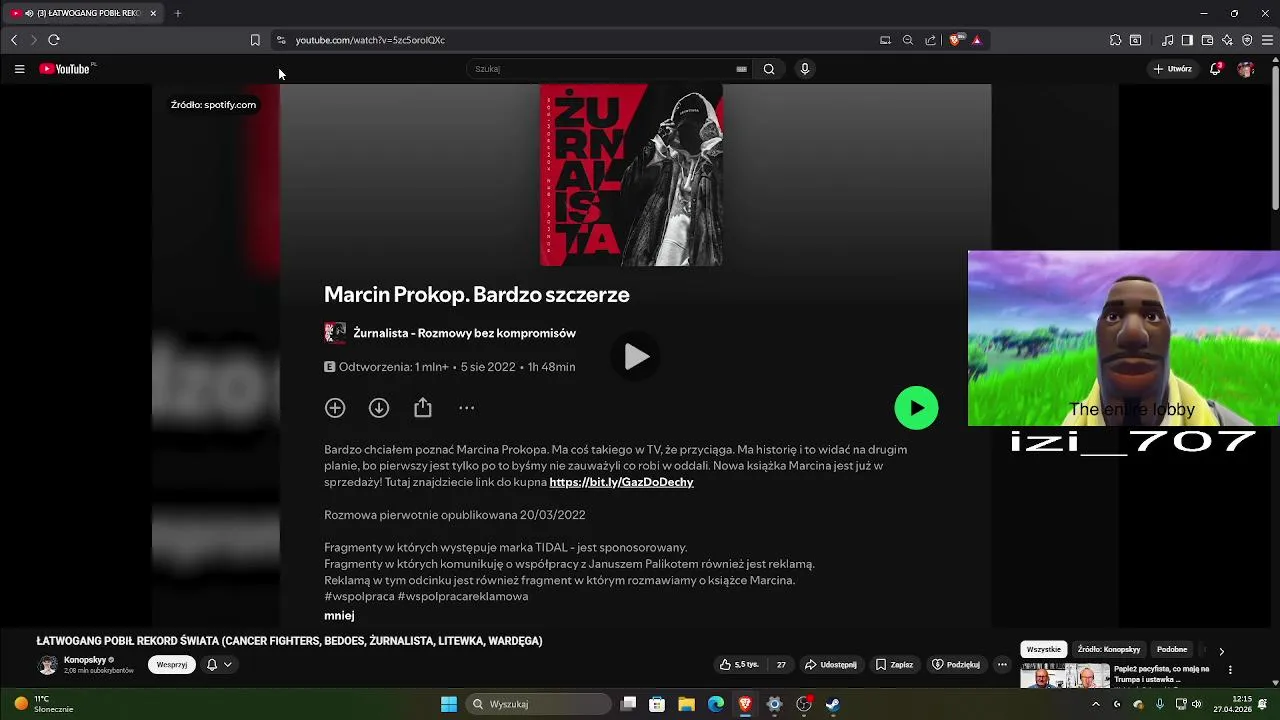Open the on-screen keyboard icon in search
Screen dimensions: 1280x720
pyautogui.click(x=741, y=69)
